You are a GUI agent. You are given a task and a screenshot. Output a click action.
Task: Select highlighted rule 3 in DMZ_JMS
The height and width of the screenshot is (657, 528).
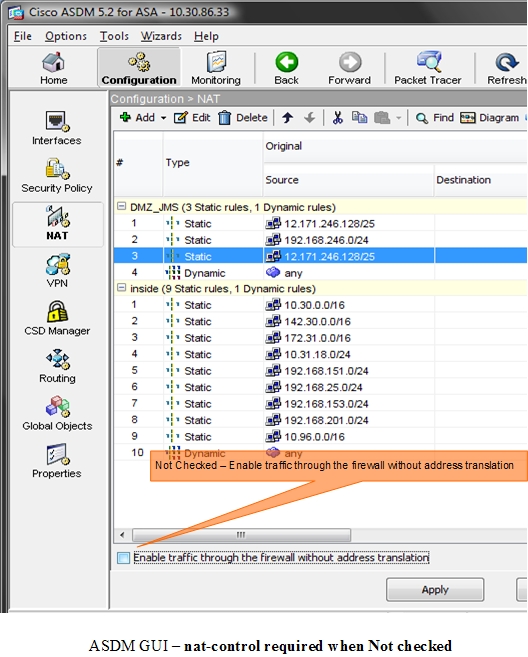pyautogui.click(x=321, y=256)
